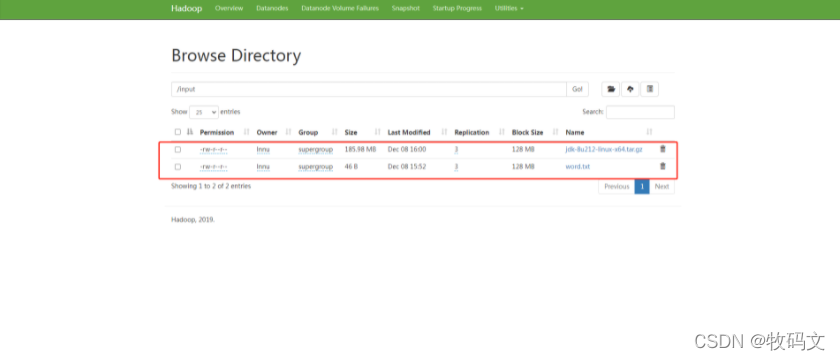Click the Browse Directory heading
The image size is (840, 360).
tap(236, 56)
